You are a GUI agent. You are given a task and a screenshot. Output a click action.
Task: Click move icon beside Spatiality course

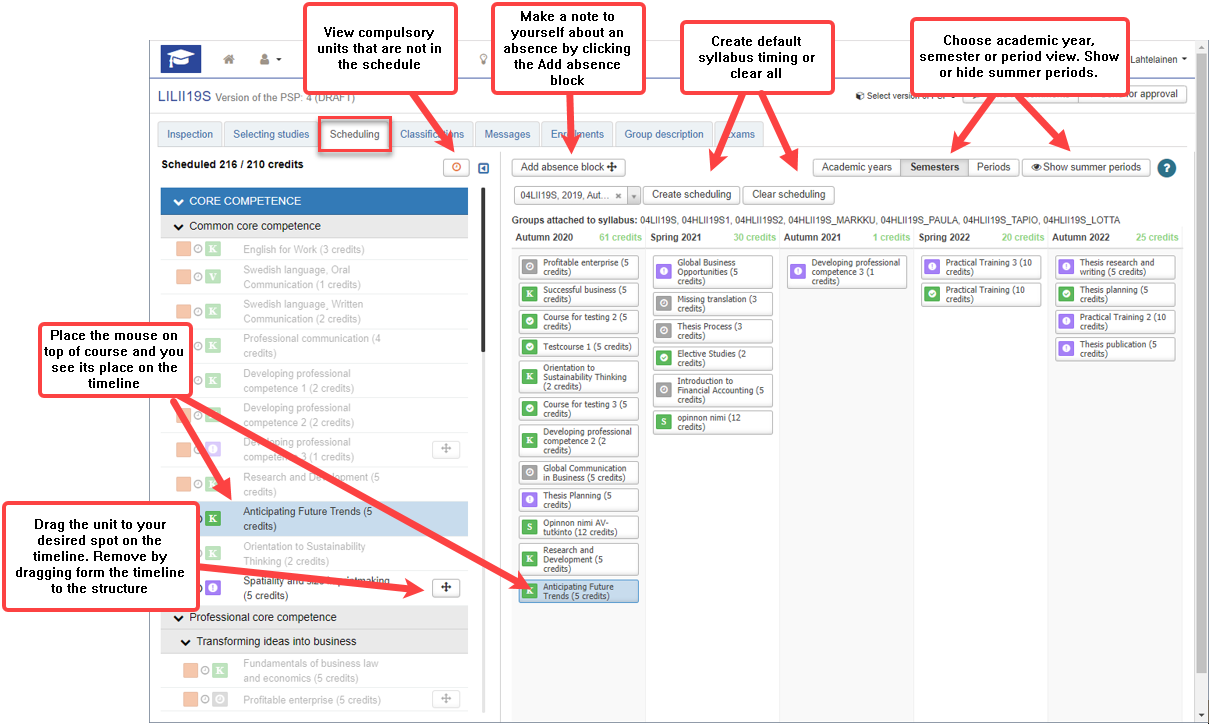coord(446,588)
